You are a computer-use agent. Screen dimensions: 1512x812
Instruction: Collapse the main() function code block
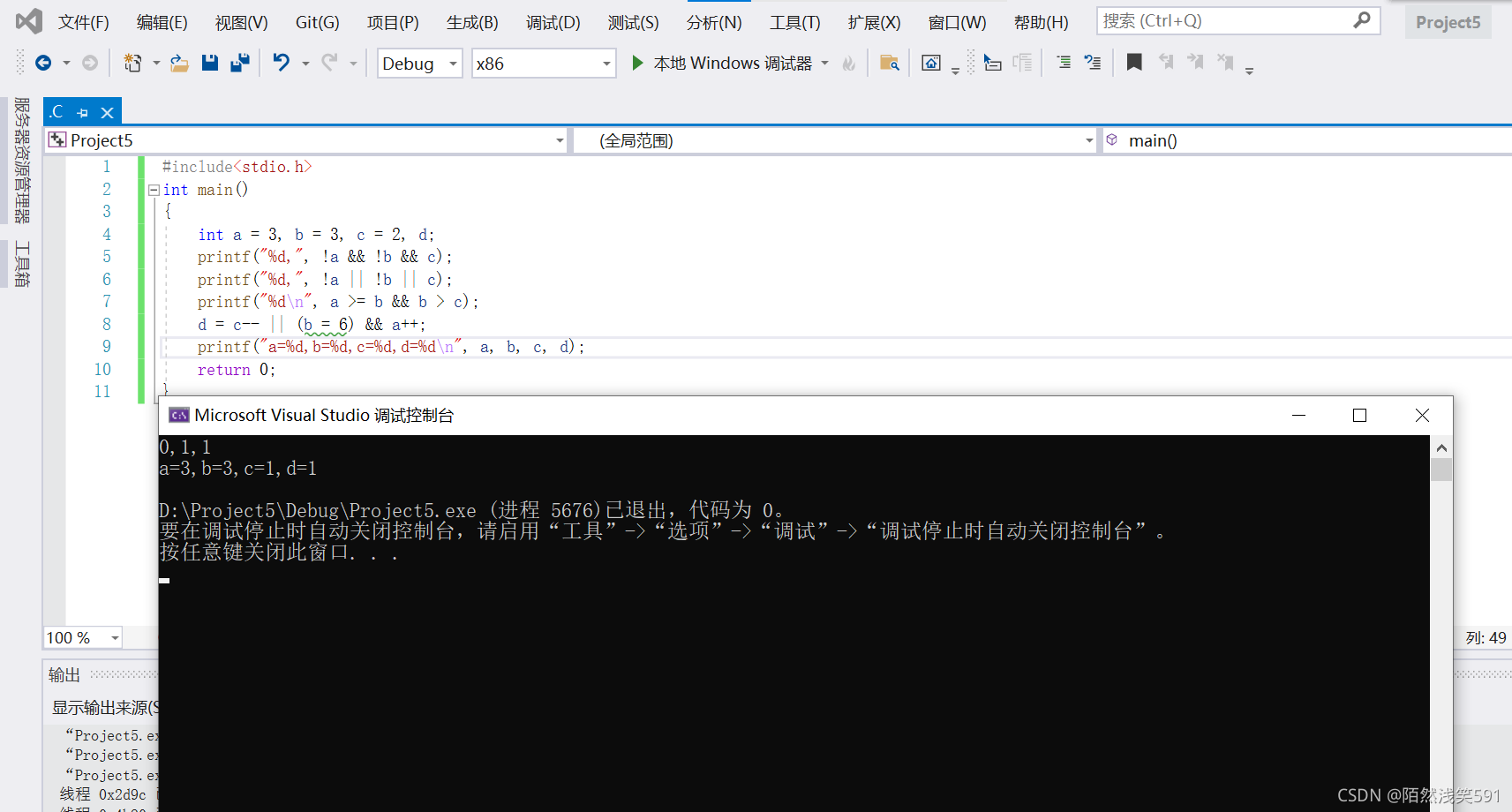click(154, 190)
